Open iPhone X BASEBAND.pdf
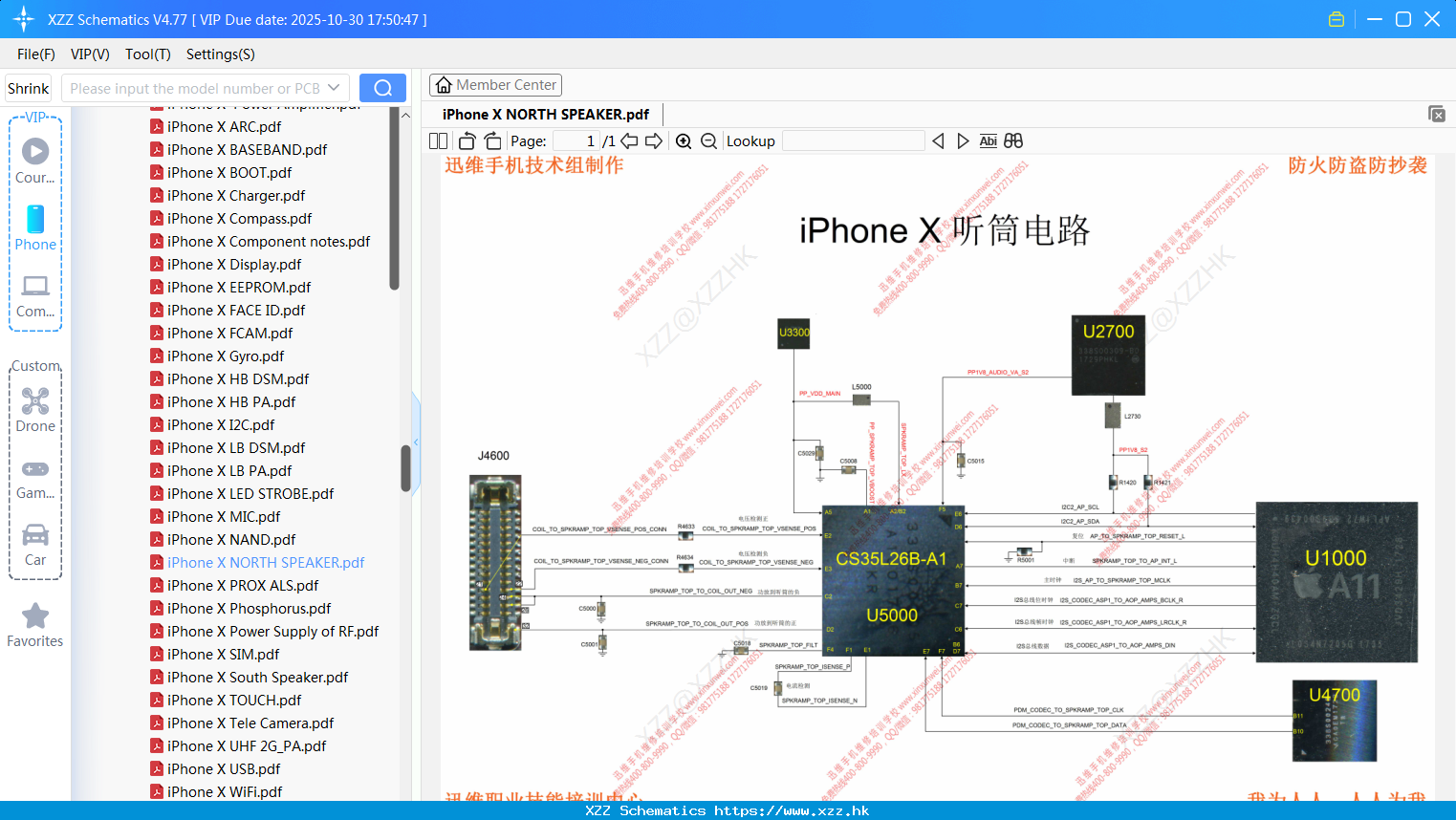The image size is (1456, 820). pos(247,149)
